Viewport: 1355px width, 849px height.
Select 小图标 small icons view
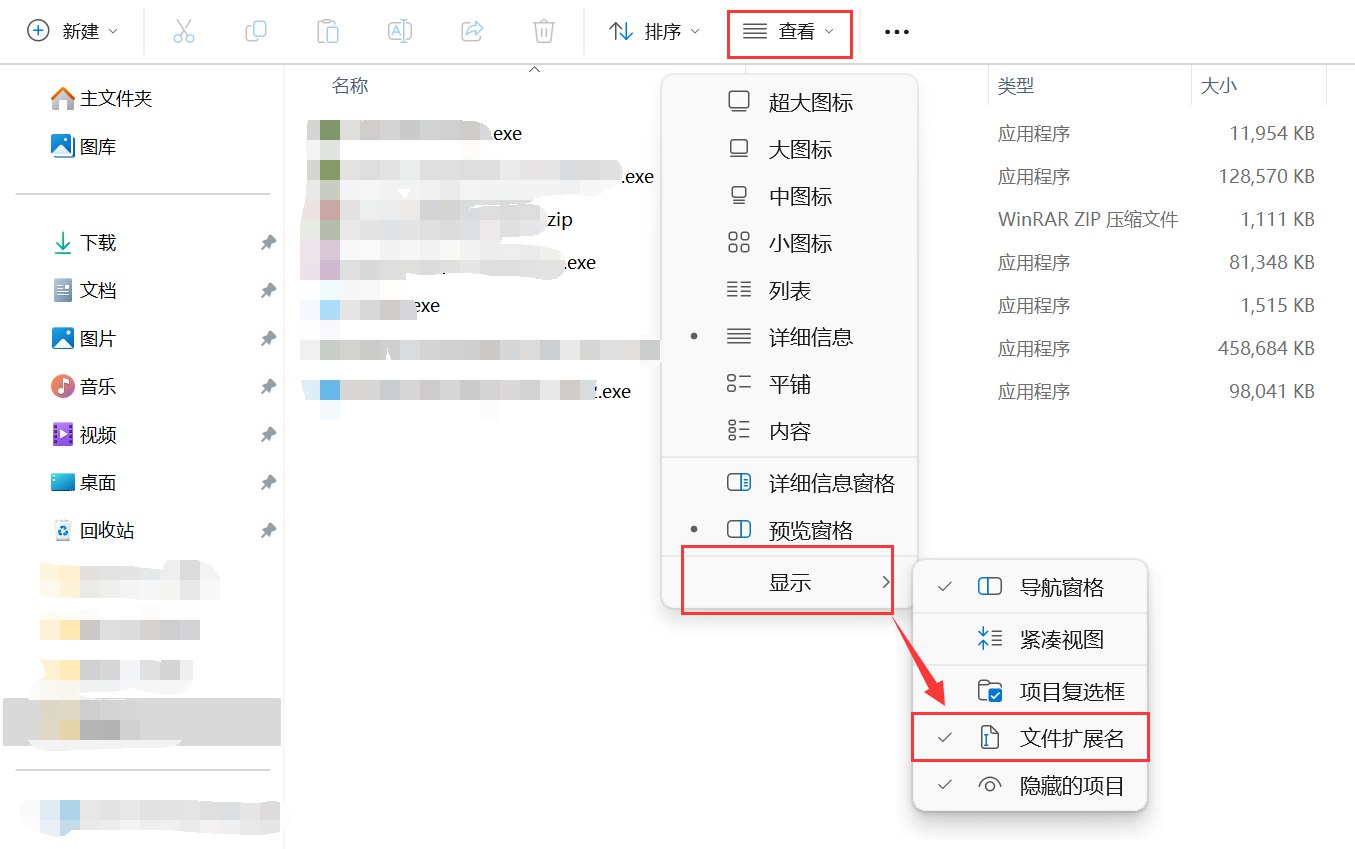(x=789, y=243)
